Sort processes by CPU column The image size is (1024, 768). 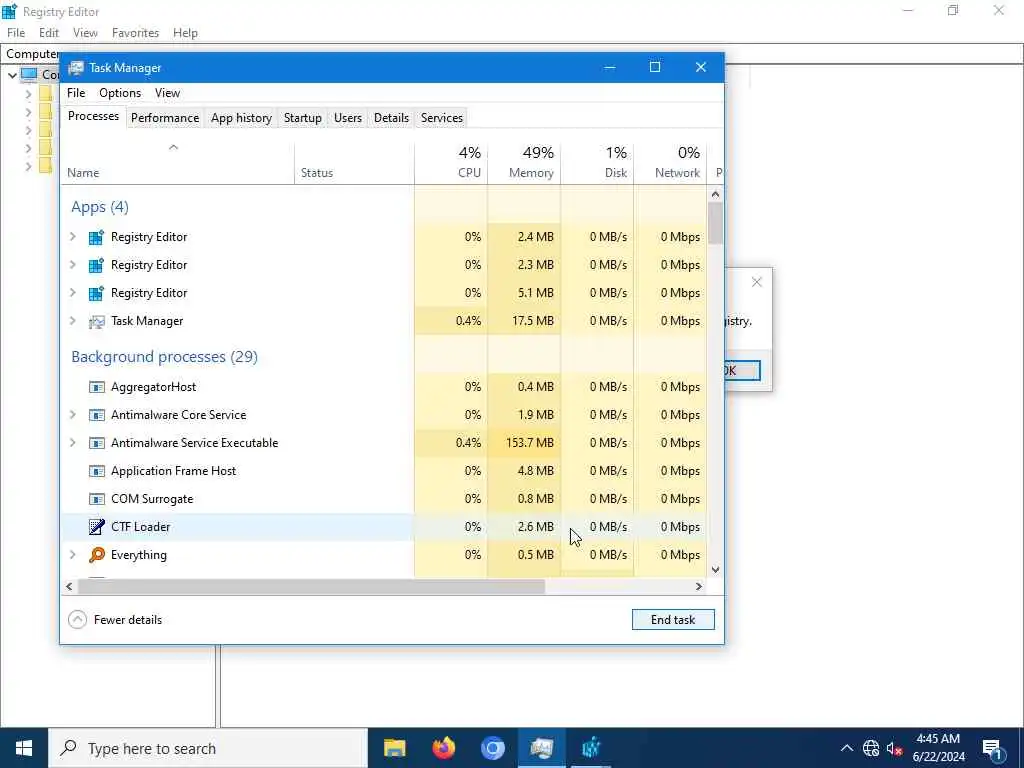click(451, 162)
